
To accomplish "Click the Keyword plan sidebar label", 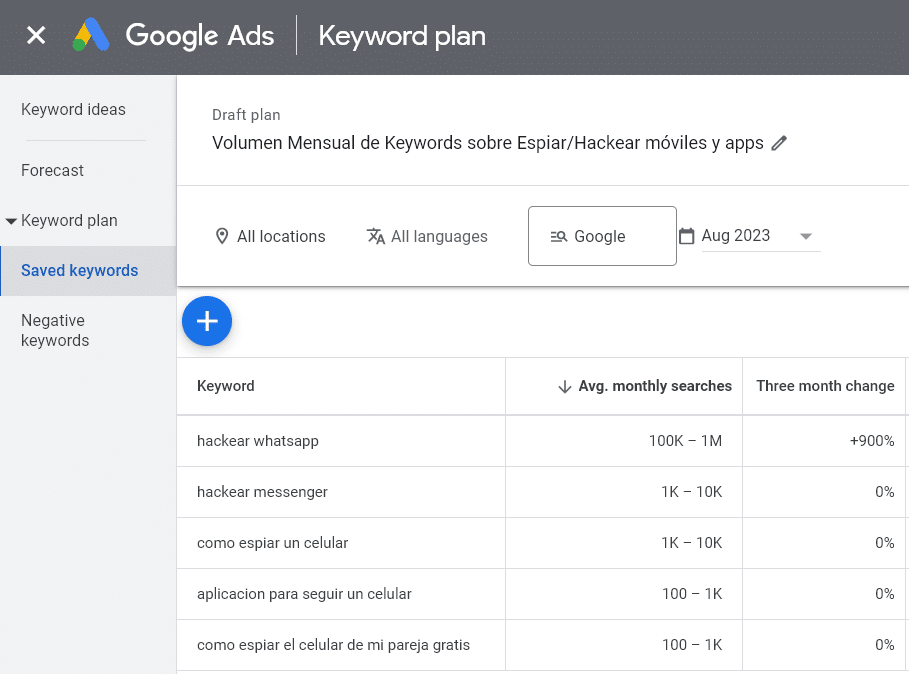I will [x=69, y=221].
